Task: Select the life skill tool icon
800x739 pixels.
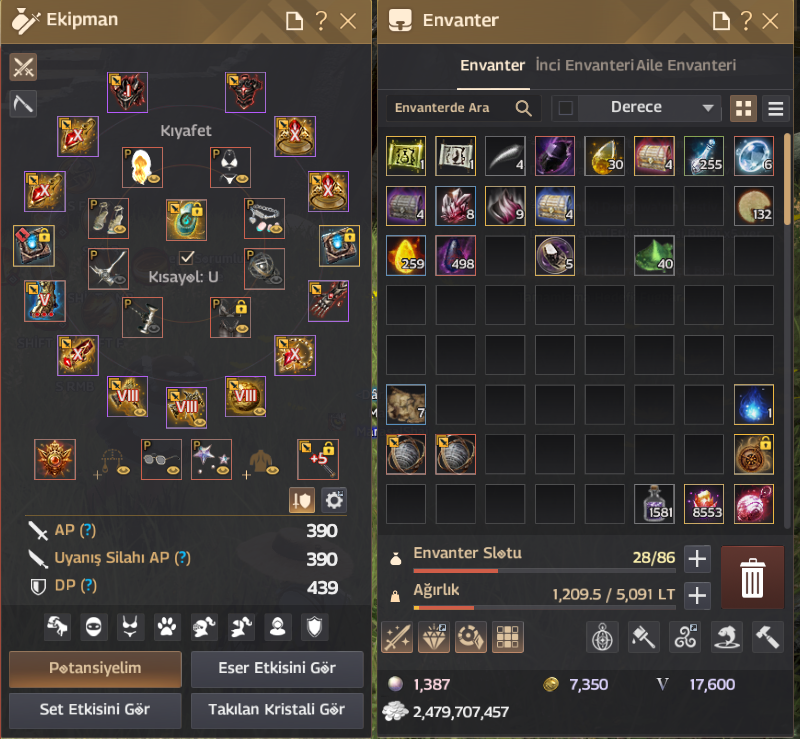Action: (23, 104)
